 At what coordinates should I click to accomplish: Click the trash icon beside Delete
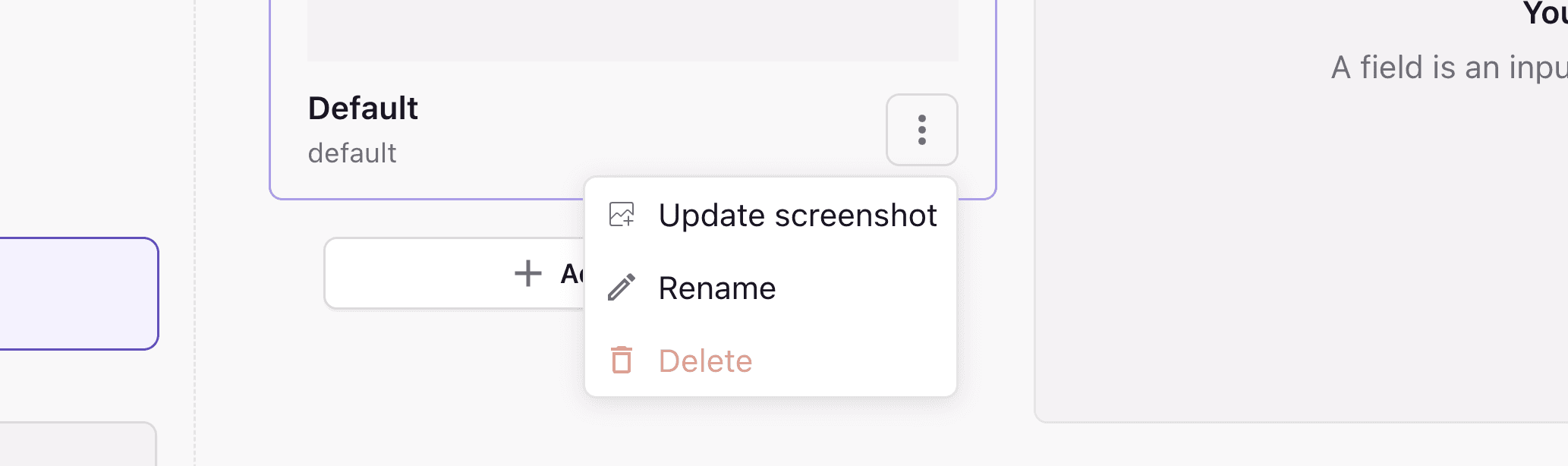(x=622, y=361)
